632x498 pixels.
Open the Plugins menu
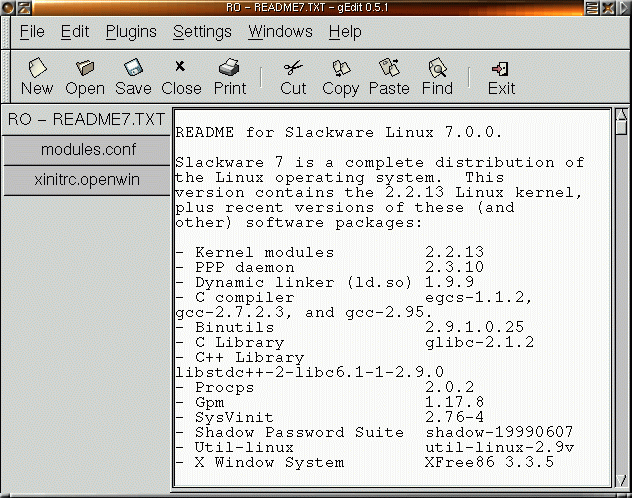click(x=131, y=31)
